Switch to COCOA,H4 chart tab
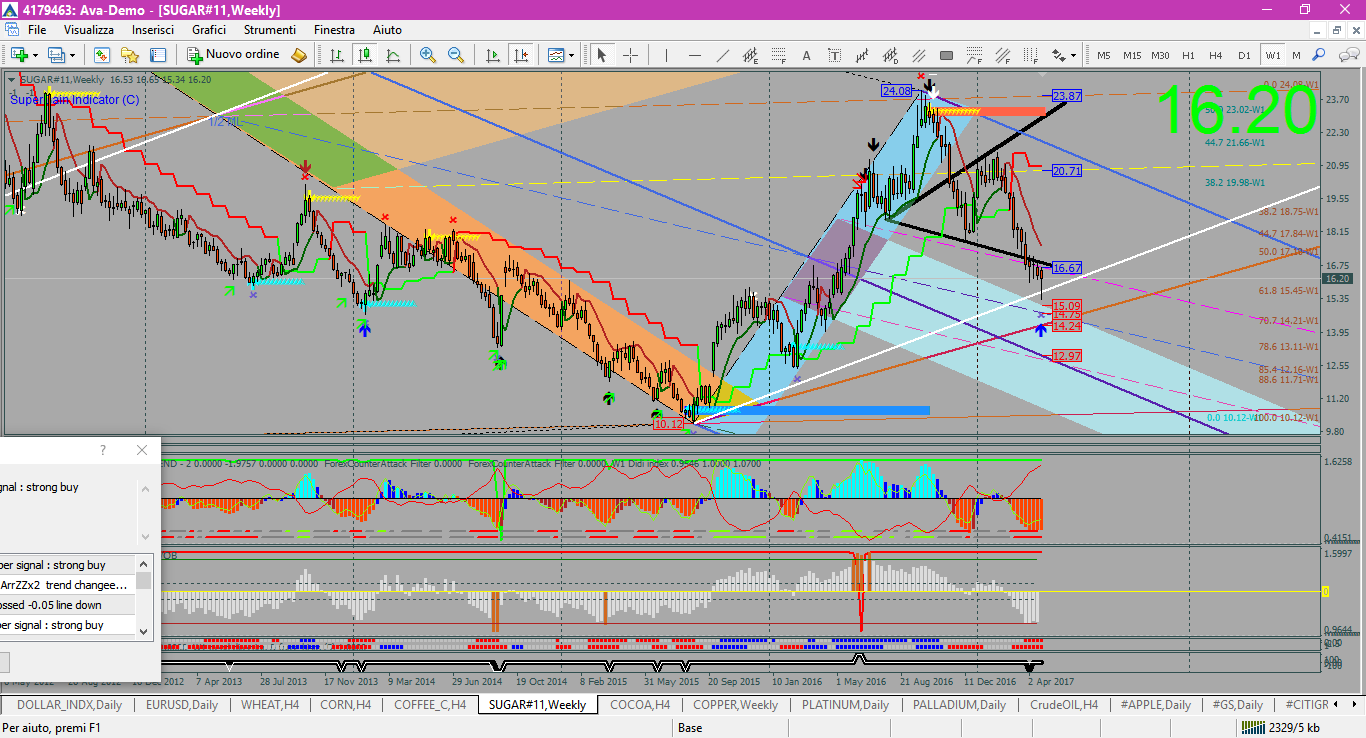This screenshot has height=738, width=1366. pos(640,704)
